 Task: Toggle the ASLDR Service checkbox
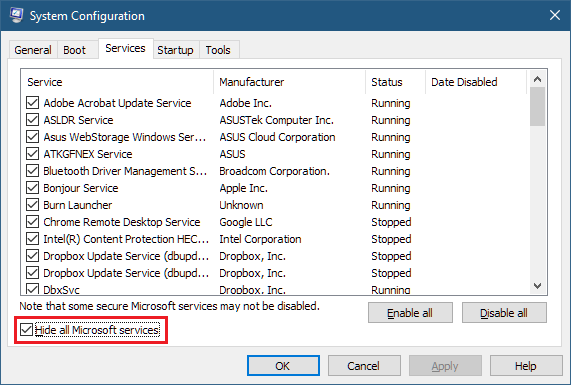click(32, 120)
